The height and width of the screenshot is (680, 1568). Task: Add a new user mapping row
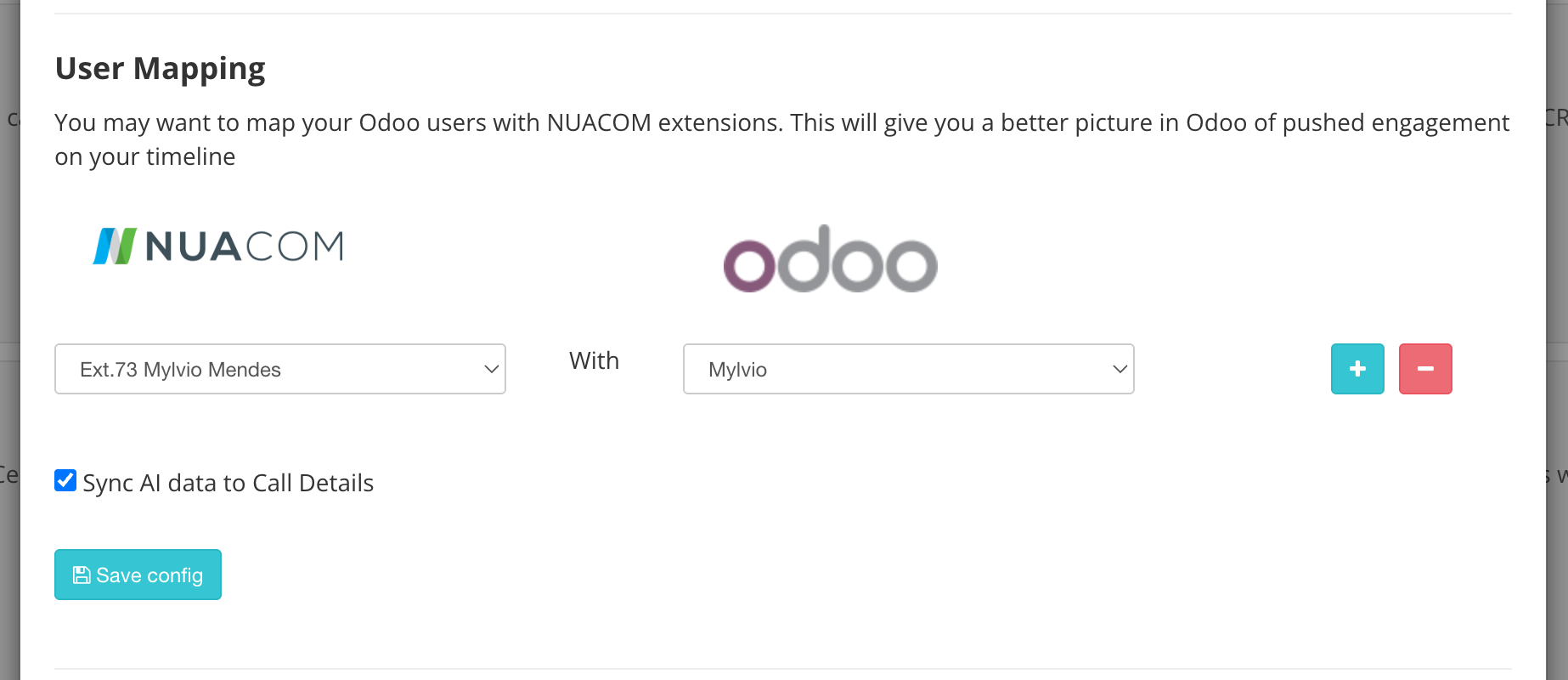pyautogui.click(x=1357, y=369)
